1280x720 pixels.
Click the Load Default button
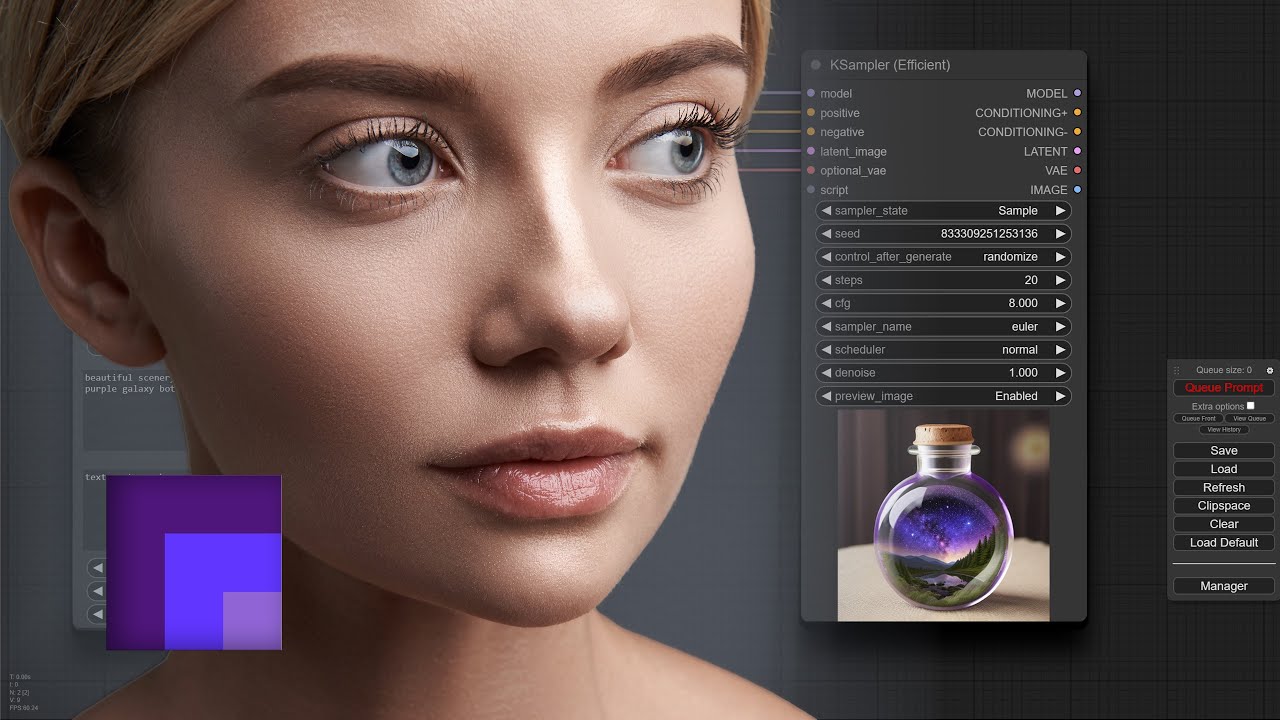[1224, 543]
